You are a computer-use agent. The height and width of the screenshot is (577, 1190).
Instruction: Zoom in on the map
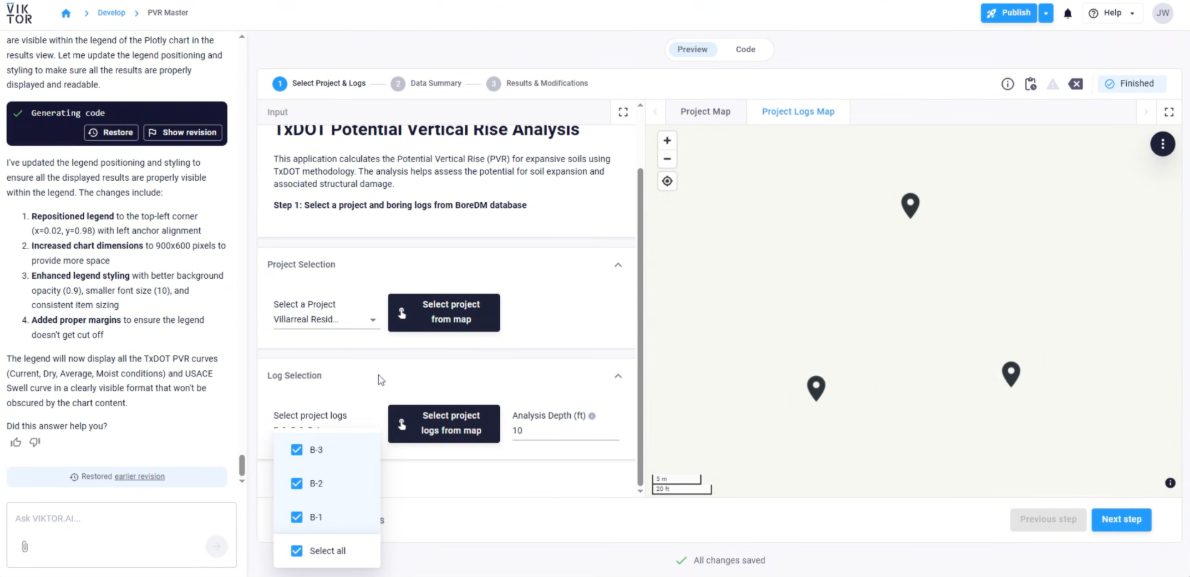click(667, 140)
